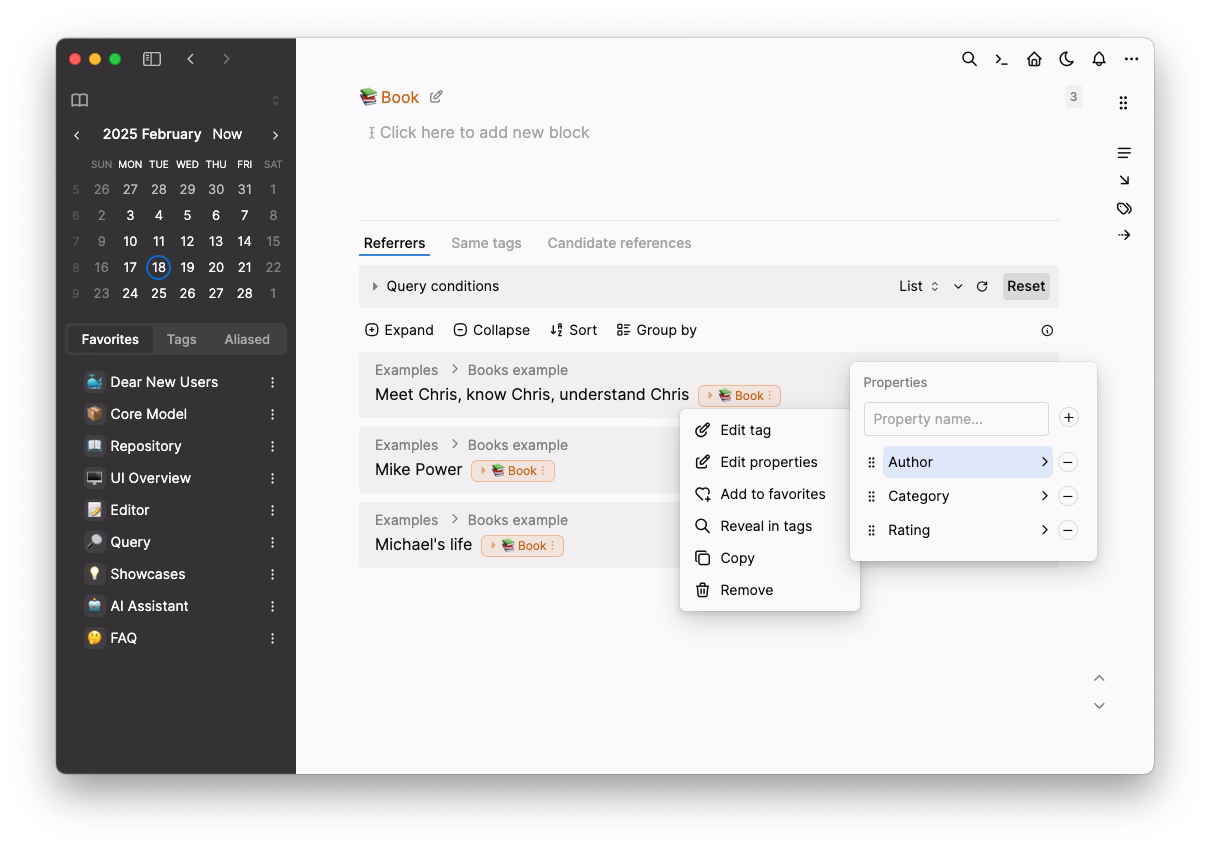The width and height of the screenshot is (1210, 848).
Task: Go forward with the right arrow
Action: pos(226,59)
